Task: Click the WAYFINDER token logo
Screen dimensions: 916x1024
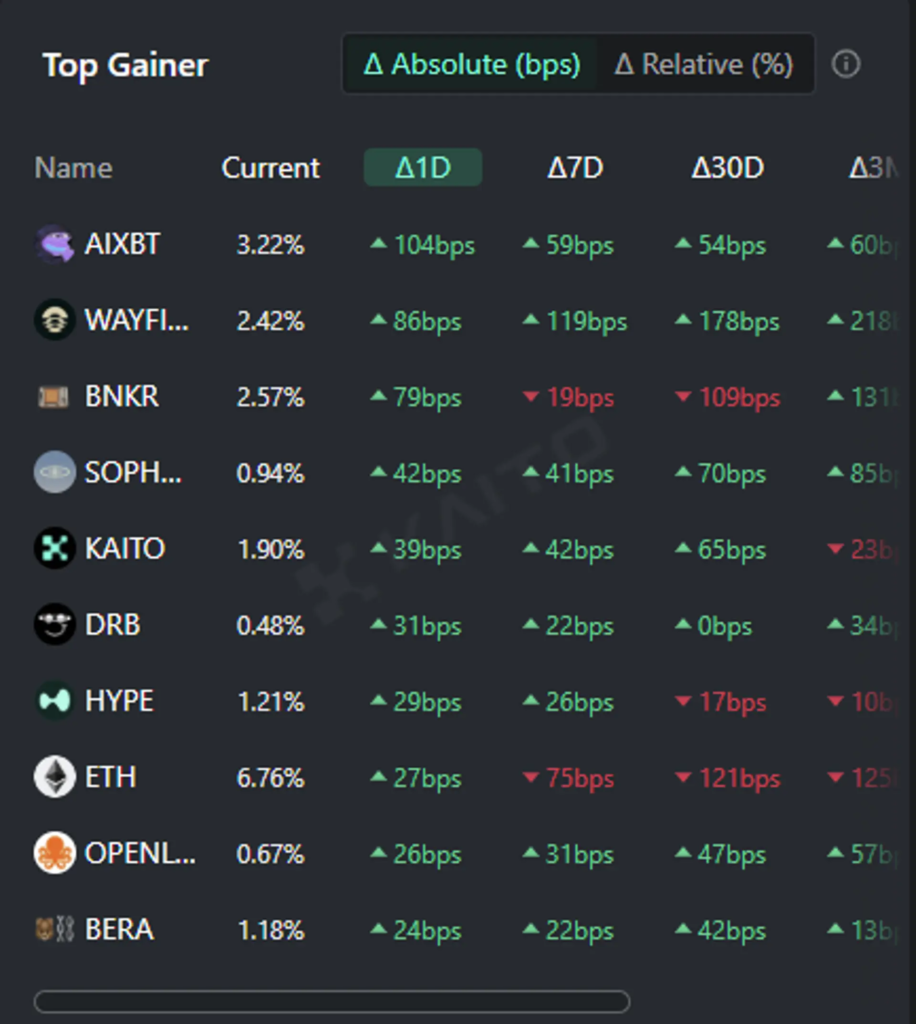Action: point(54,320)
